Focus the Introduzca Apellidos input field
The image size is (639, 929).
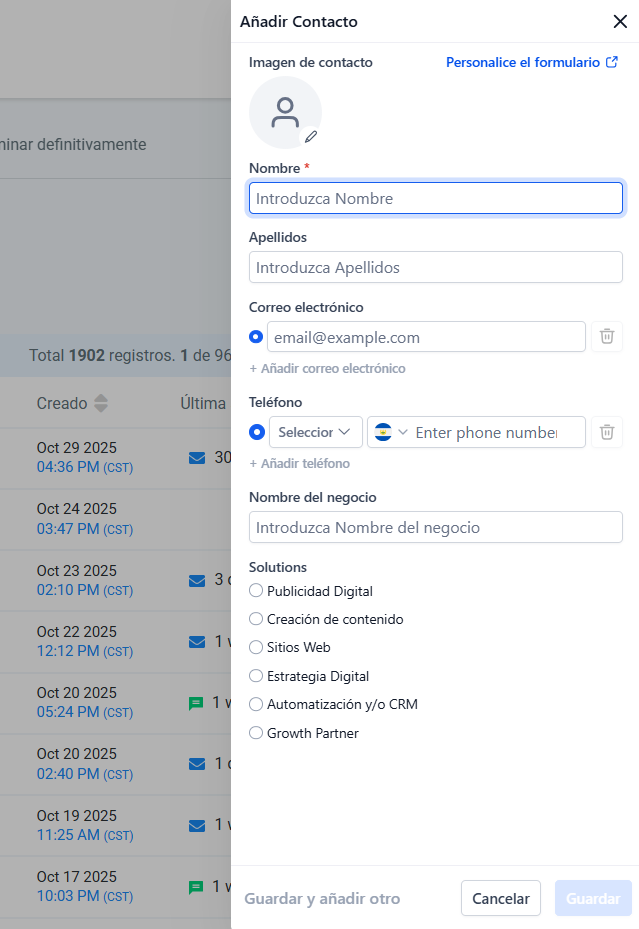point(435,268)
